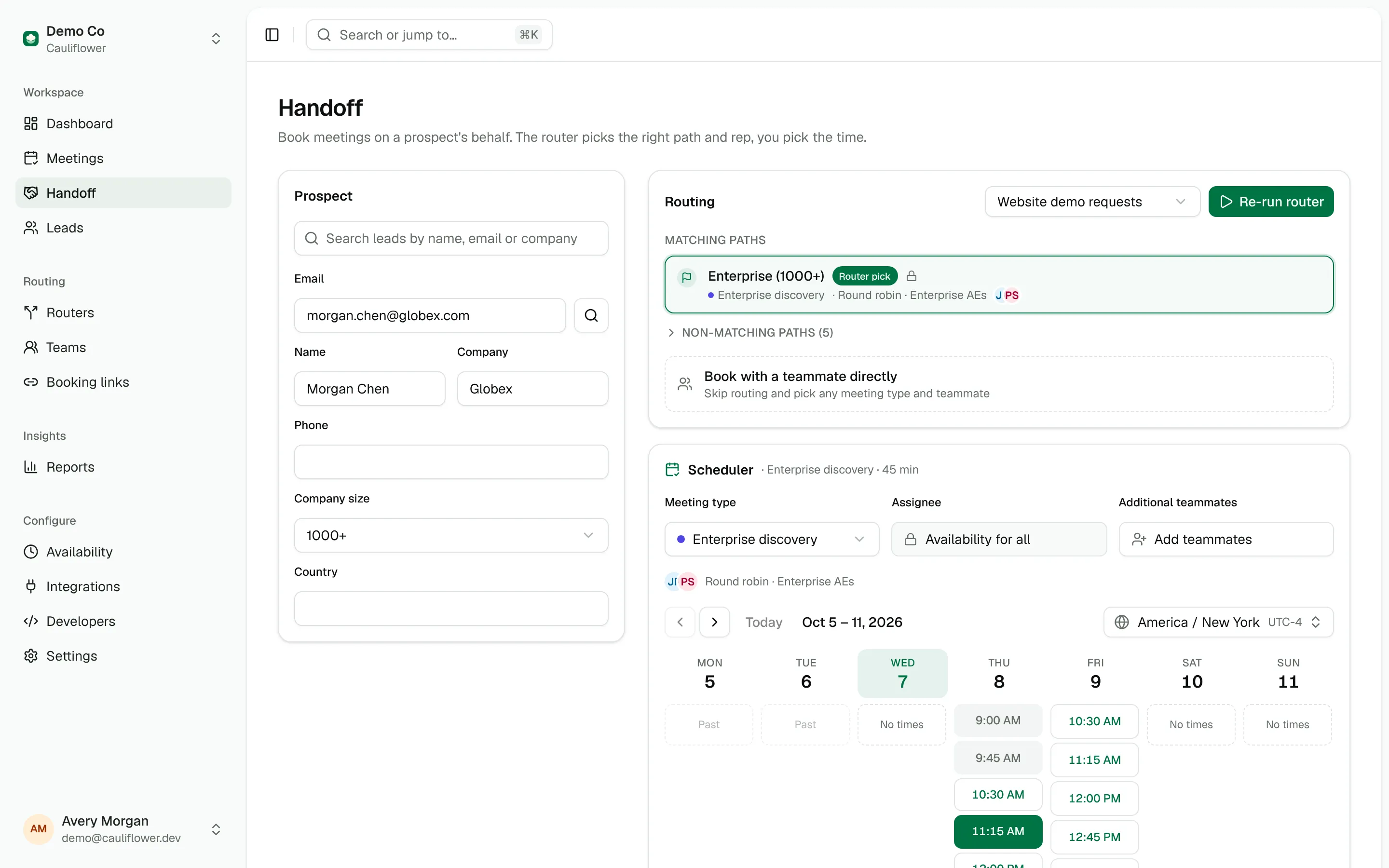This screenshot has height=868, width=1389.
Task: Click the PS avatar in Enterprise path
Action: click(1012, 295)
